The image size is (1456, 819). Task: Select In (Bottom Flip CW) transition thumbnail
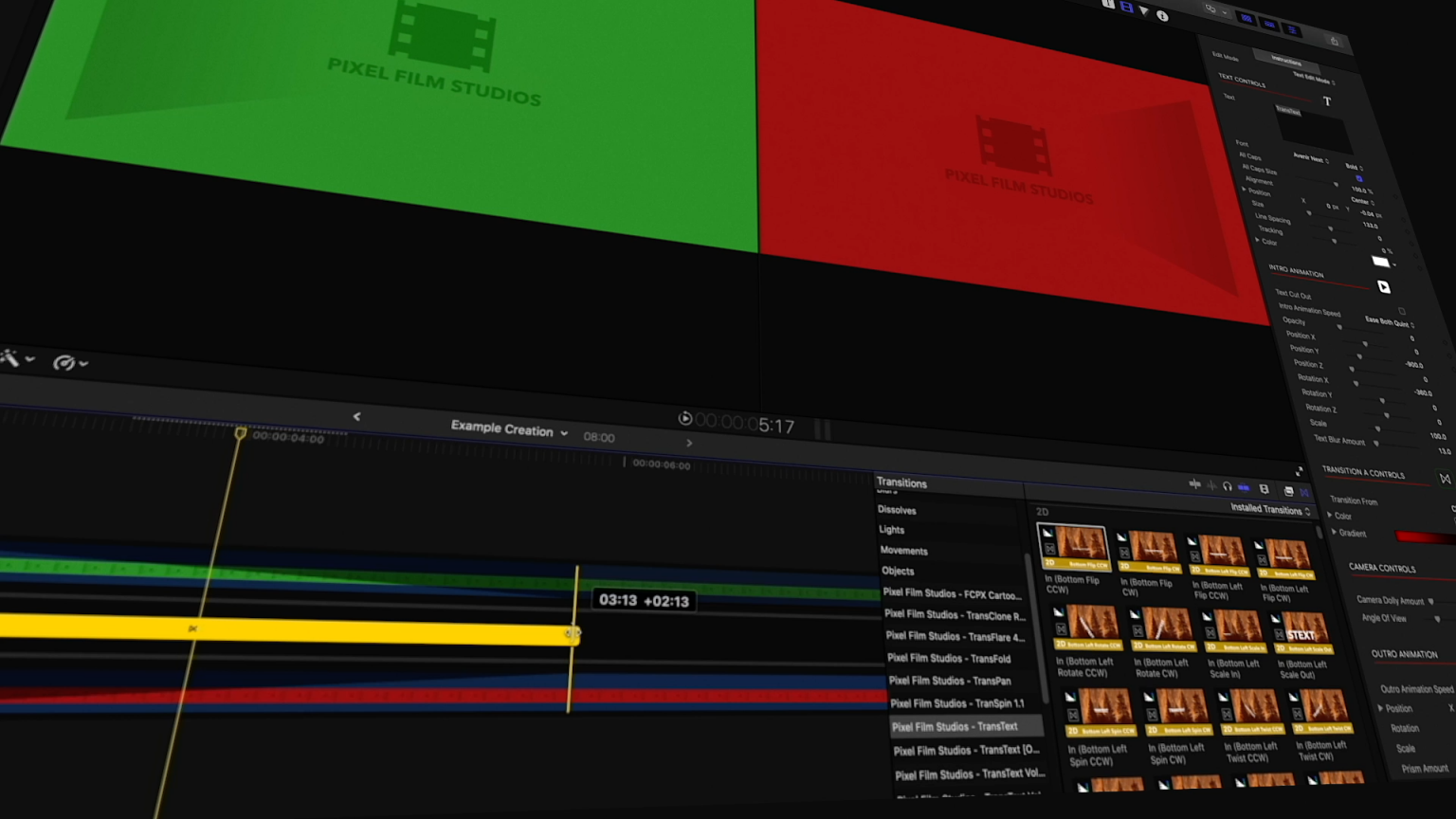pos(1148,553)
